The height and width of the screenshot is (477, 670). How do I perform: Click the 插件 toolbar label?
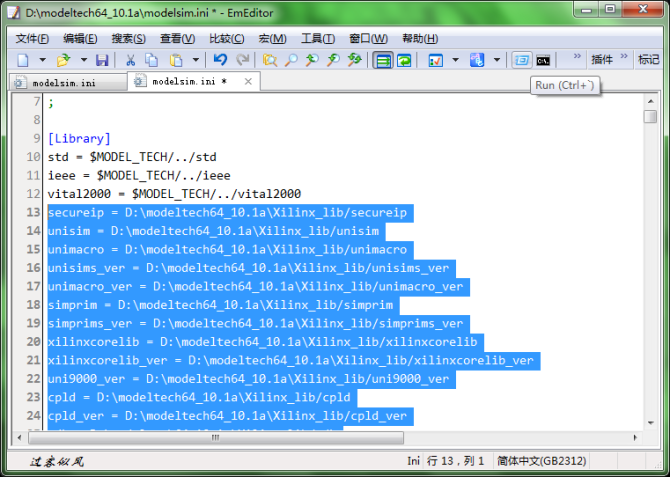pos(602,60)
